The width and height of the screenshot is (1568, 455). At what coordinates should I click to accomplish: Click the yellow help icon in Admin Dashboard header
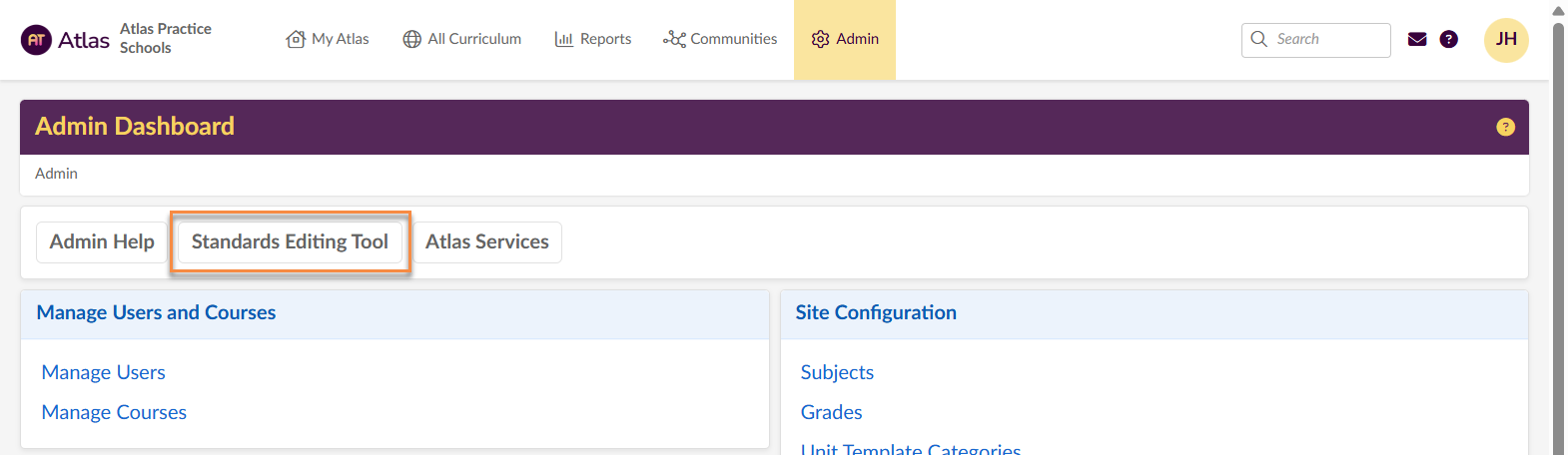coord(1505,127)
